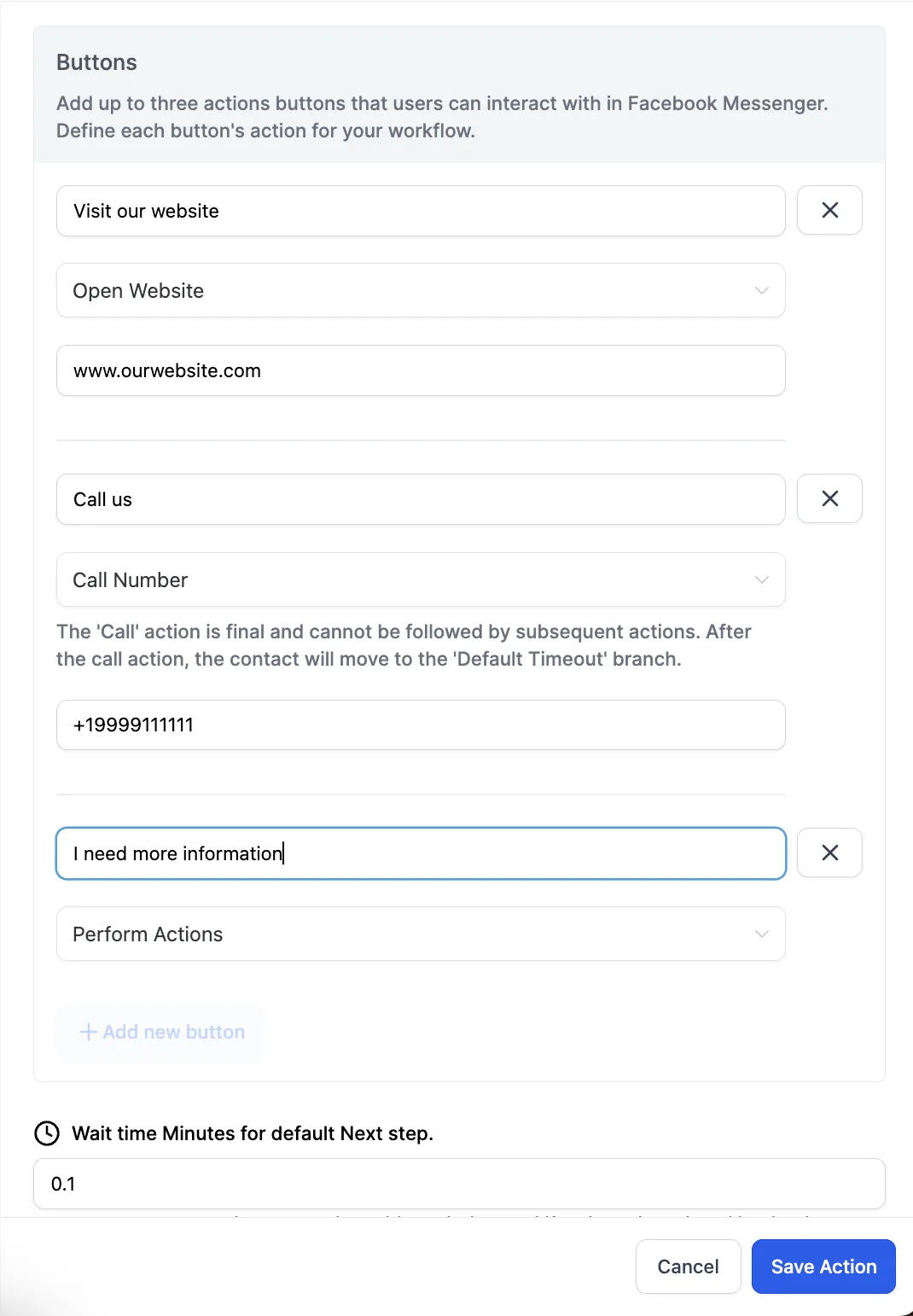Image resolution: width=913 pixels, height=1316 pixels.
Task: Click the clock icon beside wait time
Action: pyautogui.click(x=47, y=1133)
